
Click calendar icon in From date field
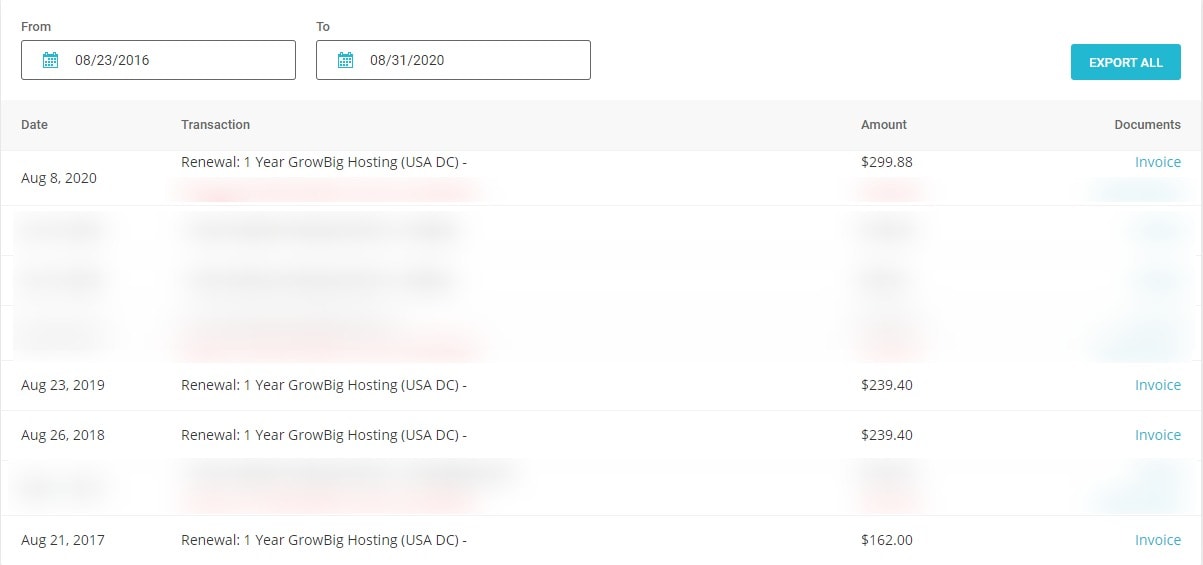coord(51,60)
